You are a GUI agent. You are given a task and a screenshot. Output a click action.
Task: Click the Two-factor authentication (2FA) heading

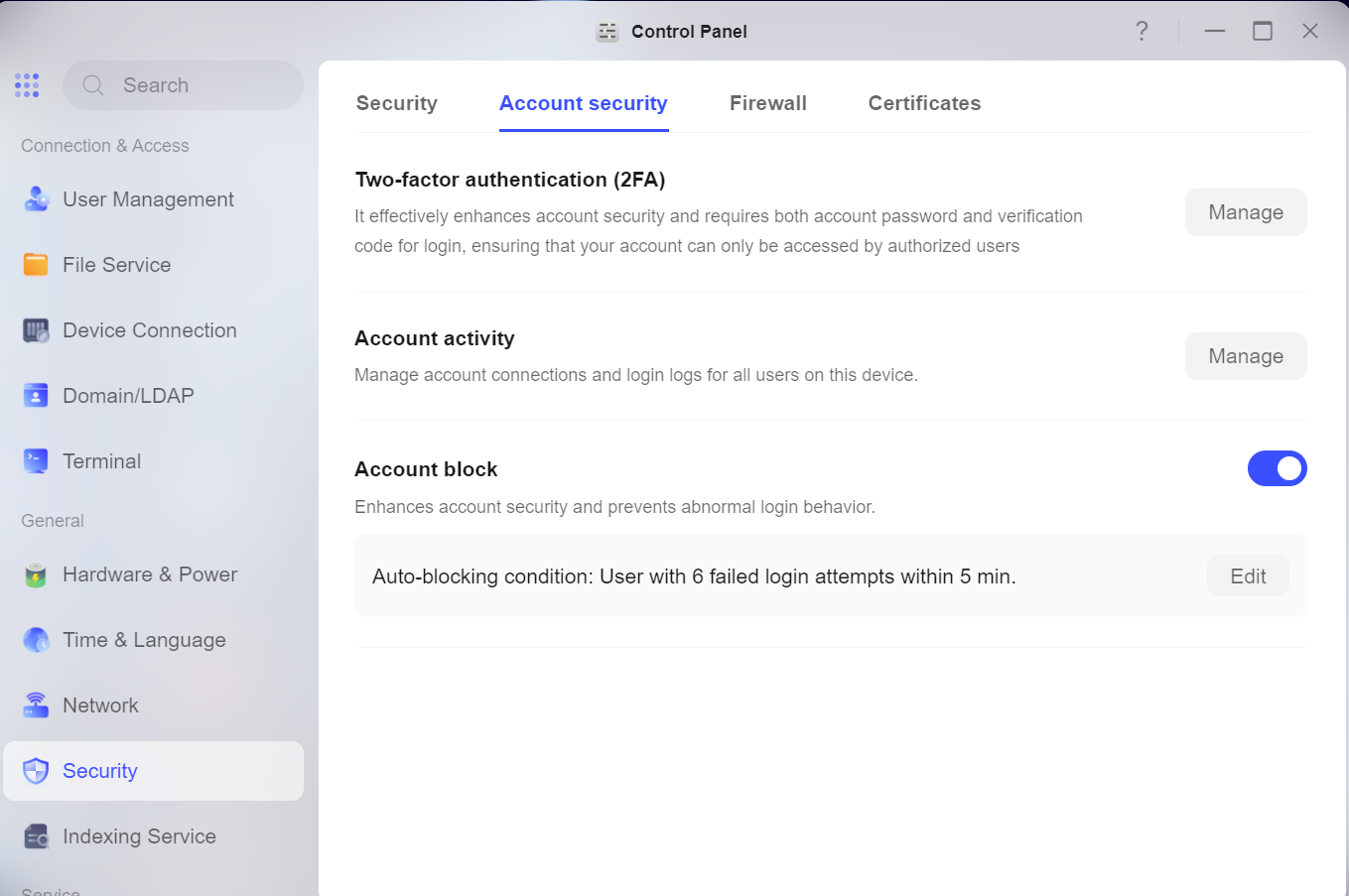tap(510, 180)
